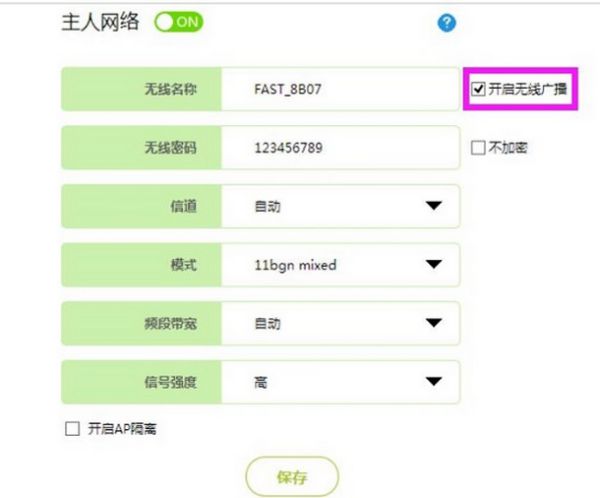Click the 无线名称 field with FAST_8B07
The width and height of the screenshot is (600, 498).
[340, 89]
